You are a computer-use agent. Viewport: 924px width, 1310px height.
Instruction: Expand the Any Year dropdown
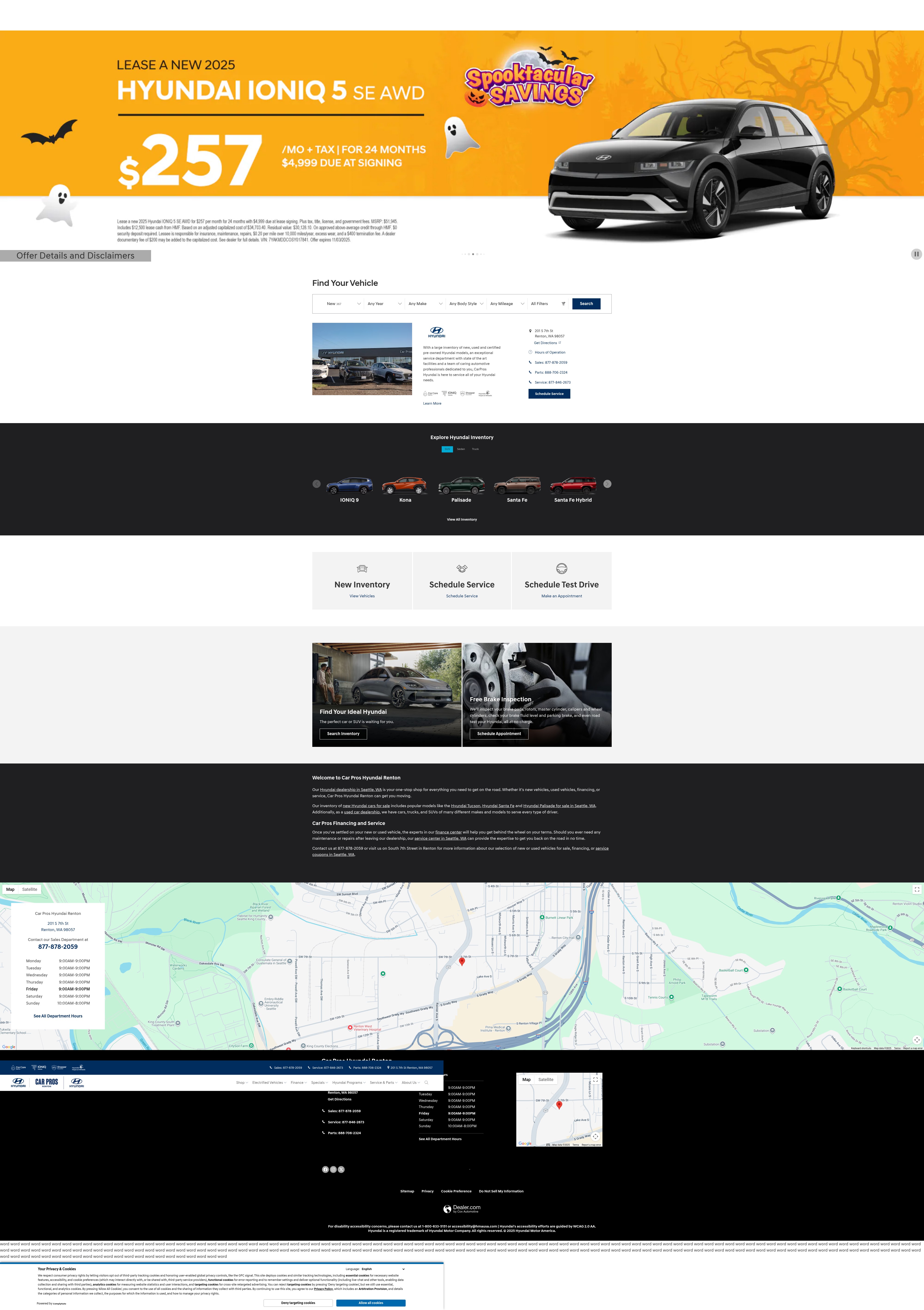point(384,304)
